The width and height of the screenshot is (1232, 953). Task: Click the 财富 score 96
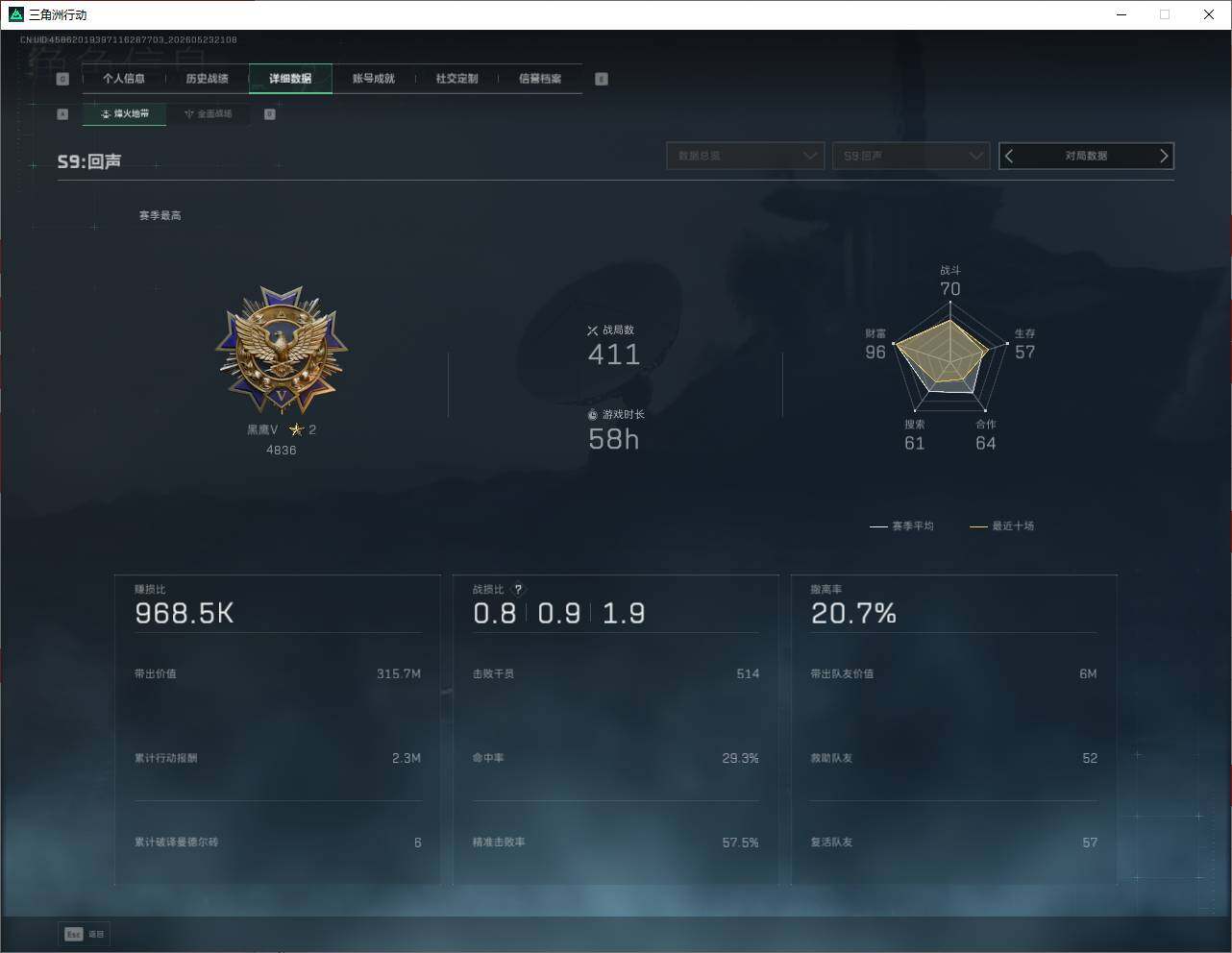[875, 353]
